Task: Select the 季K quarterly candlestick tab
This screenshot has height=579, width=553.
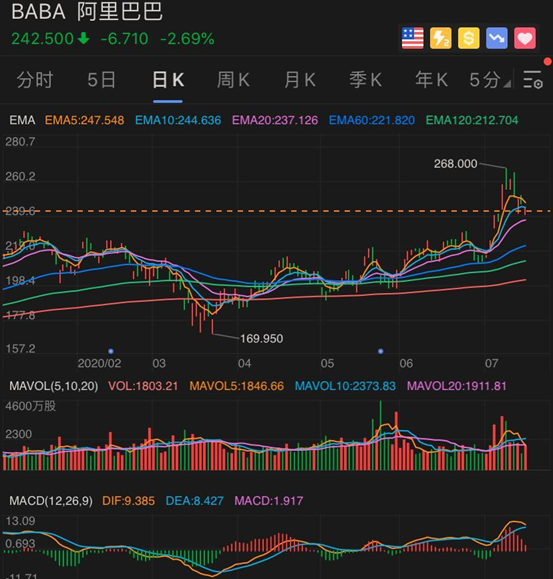Action: point(365,80)
